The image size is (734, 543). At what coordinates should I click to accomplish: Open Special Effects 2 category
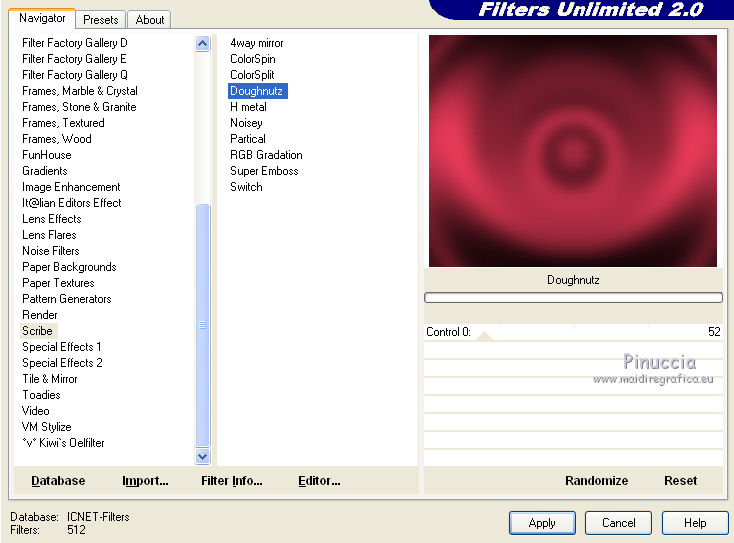[x=62, y=363]
